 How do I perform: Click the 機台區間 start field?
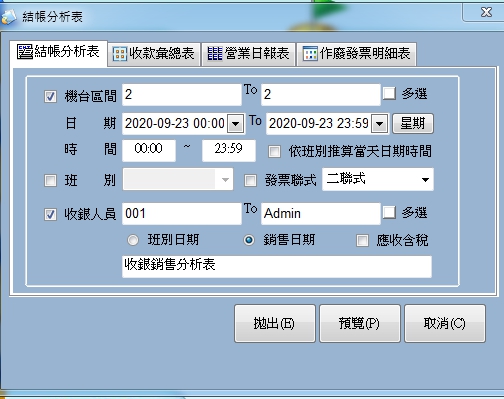point(182,95)
